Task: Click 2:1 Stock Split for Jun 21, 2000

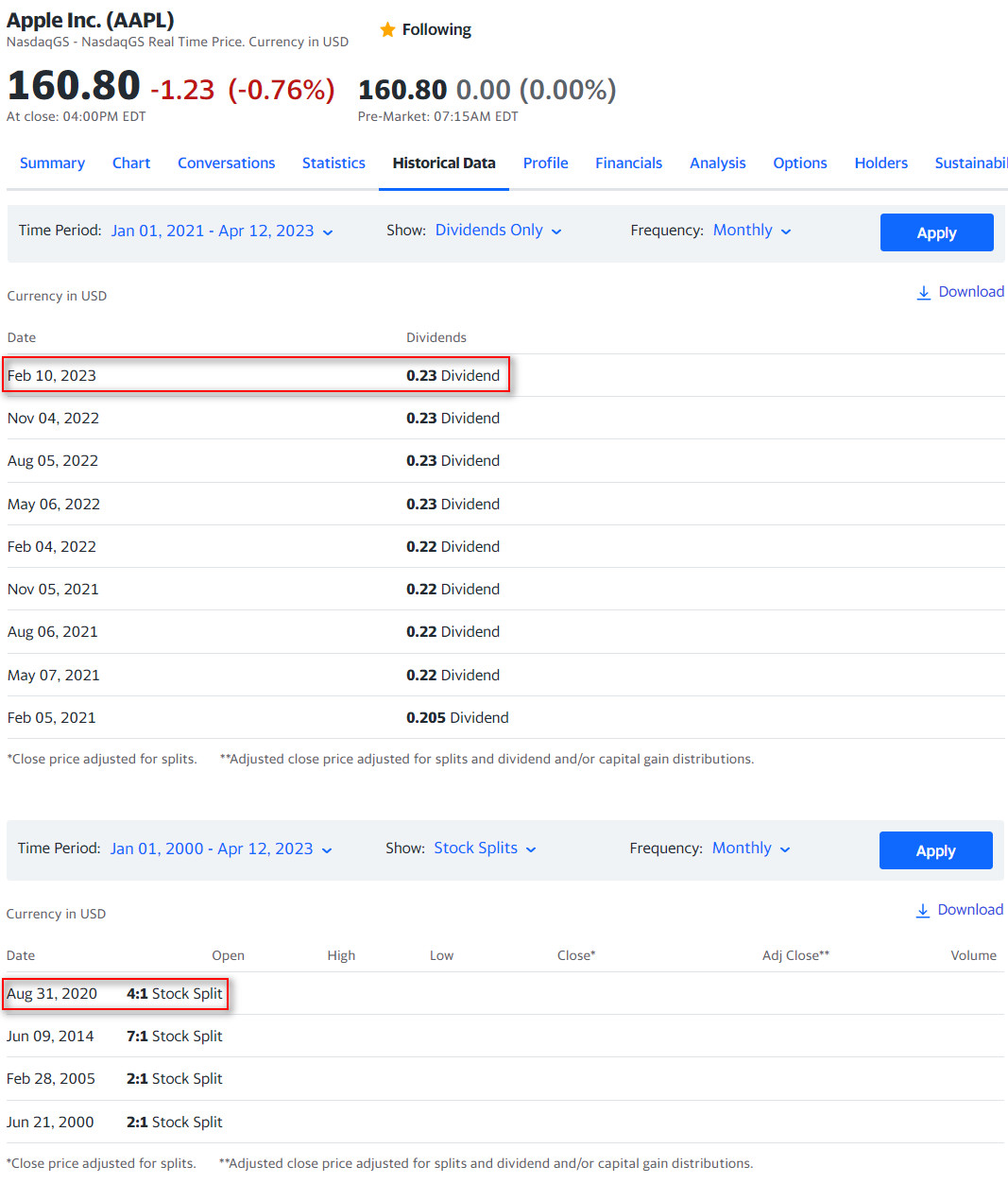Action: 175,1123
